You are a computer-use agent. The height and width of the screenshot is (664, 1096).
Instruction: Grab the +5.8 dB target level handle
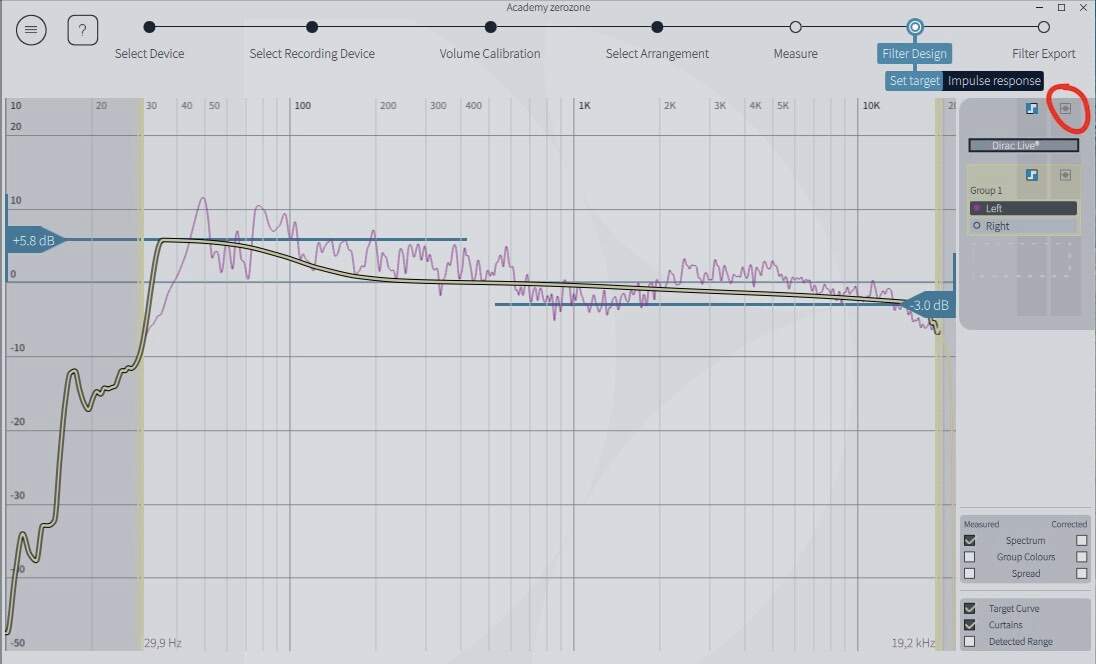click(36, 240)
